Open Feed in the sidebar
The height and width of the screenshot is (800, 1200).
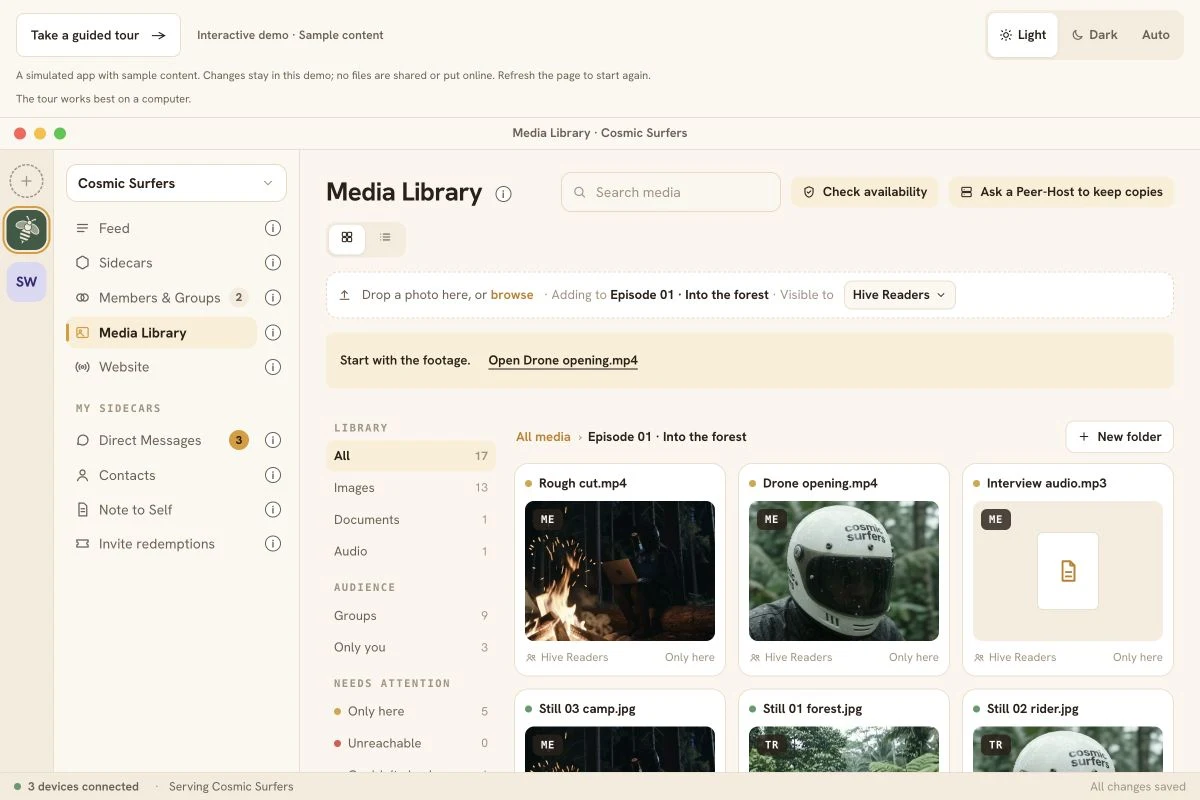[161, 228]
